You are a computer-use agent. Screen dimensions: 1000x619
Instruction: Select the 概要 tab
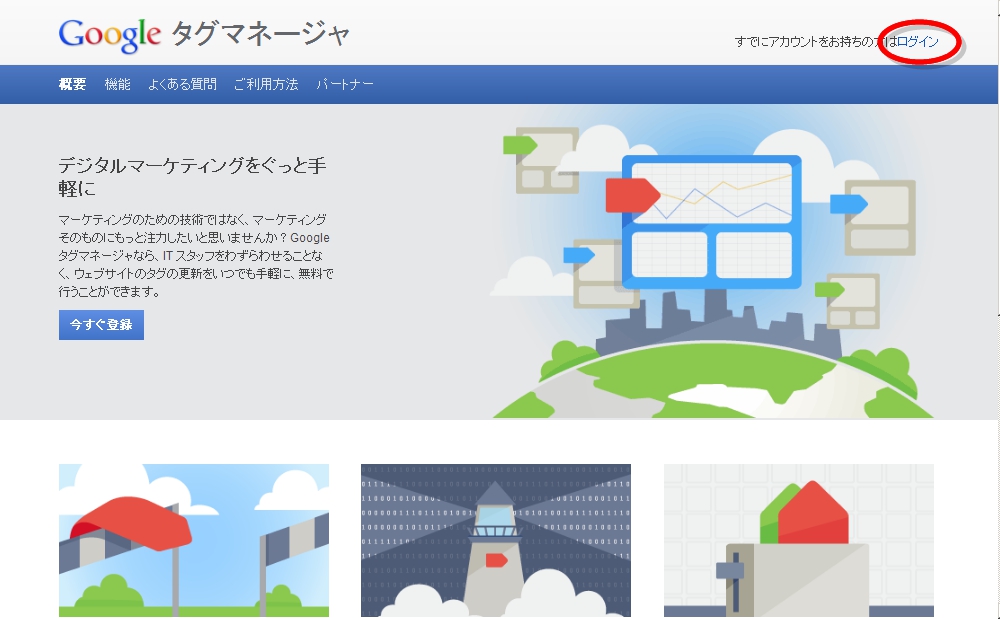pos(73,84)
